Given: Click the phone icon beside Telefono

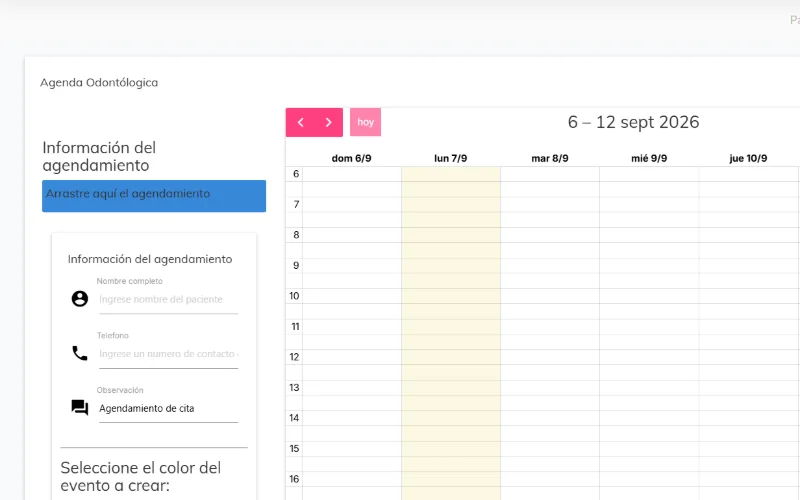Looking at the screenshot, I should click(x=80, y=353).
